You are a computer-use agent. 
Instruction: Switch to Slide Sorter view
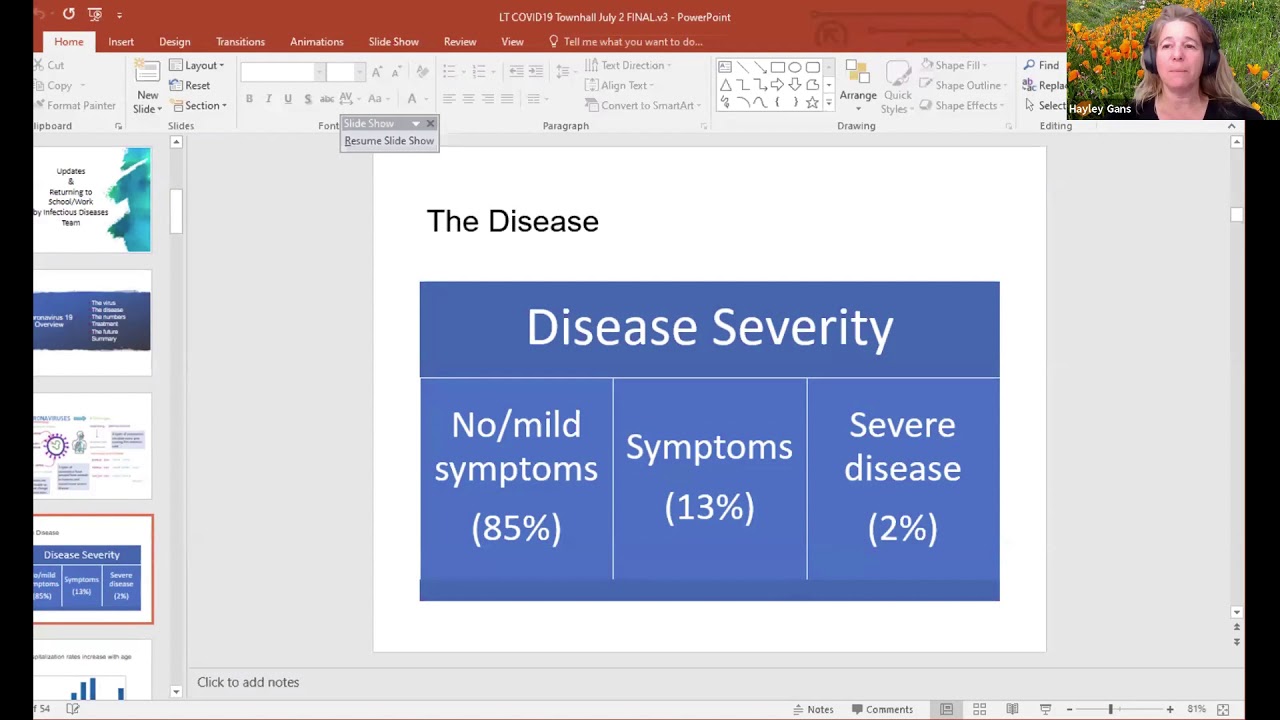[979, 709]
